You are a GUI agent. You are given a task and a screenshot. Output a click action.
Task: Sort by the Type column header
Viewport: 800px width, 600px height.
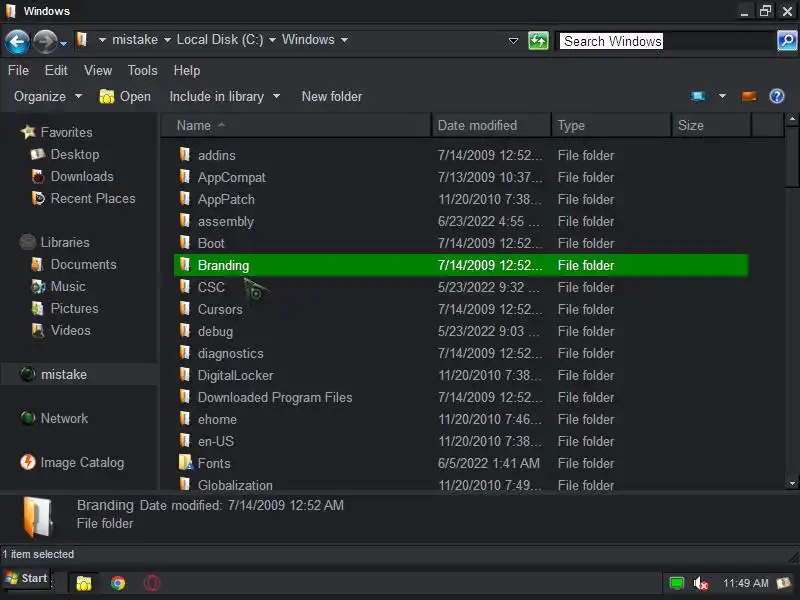(x=611, y=125)
